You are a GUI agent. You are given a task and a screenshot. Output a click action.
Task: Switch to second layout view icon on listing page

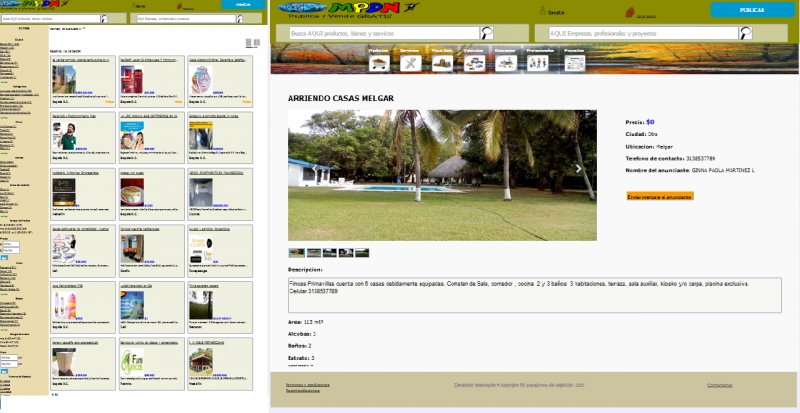pos(257,43)
